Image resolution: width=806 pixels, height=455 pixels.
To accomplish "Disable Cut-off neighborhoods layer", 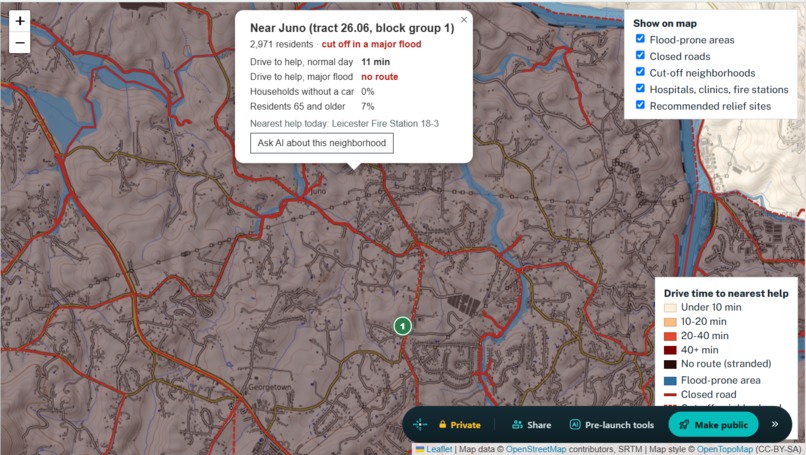I will (640, 71).
